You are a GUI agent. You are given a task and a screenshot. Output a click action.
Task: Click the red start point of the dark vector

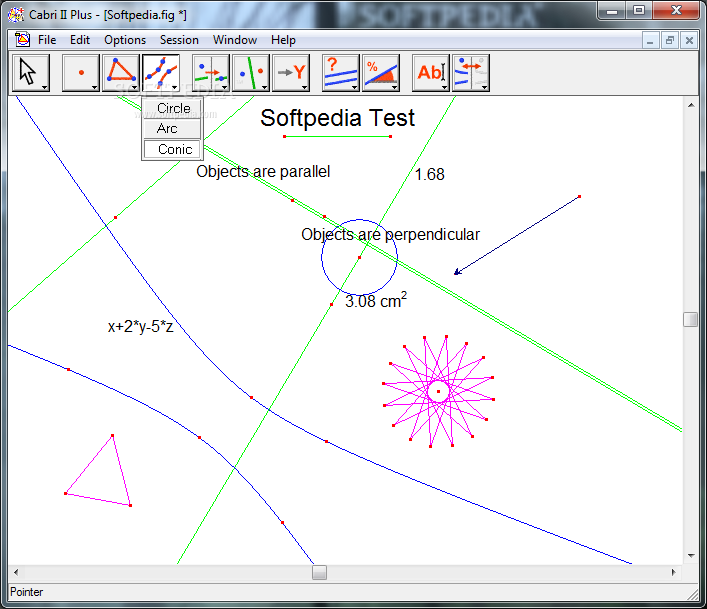[x=579, y=197]
